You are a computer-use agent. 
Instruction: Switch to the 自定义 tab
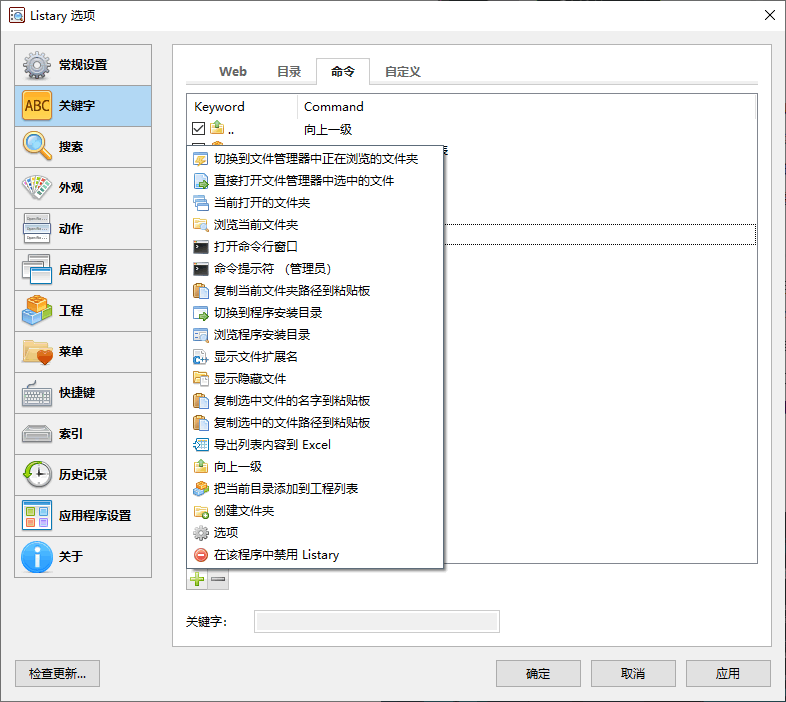(403, 72)
